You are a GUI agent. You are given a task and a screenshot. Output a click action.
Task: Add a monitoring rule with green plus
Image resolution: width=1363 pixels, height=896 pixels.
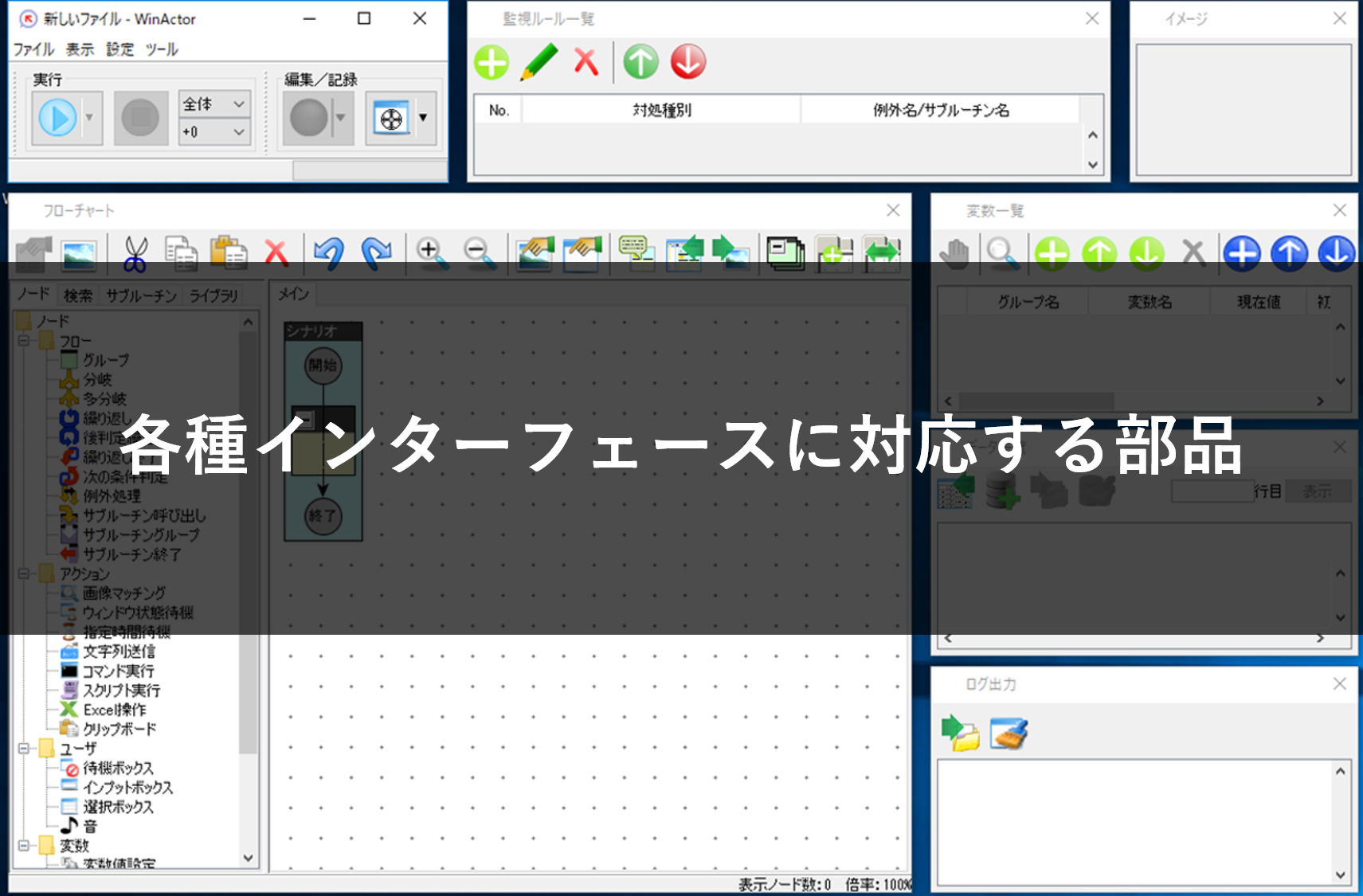[492, 62]
